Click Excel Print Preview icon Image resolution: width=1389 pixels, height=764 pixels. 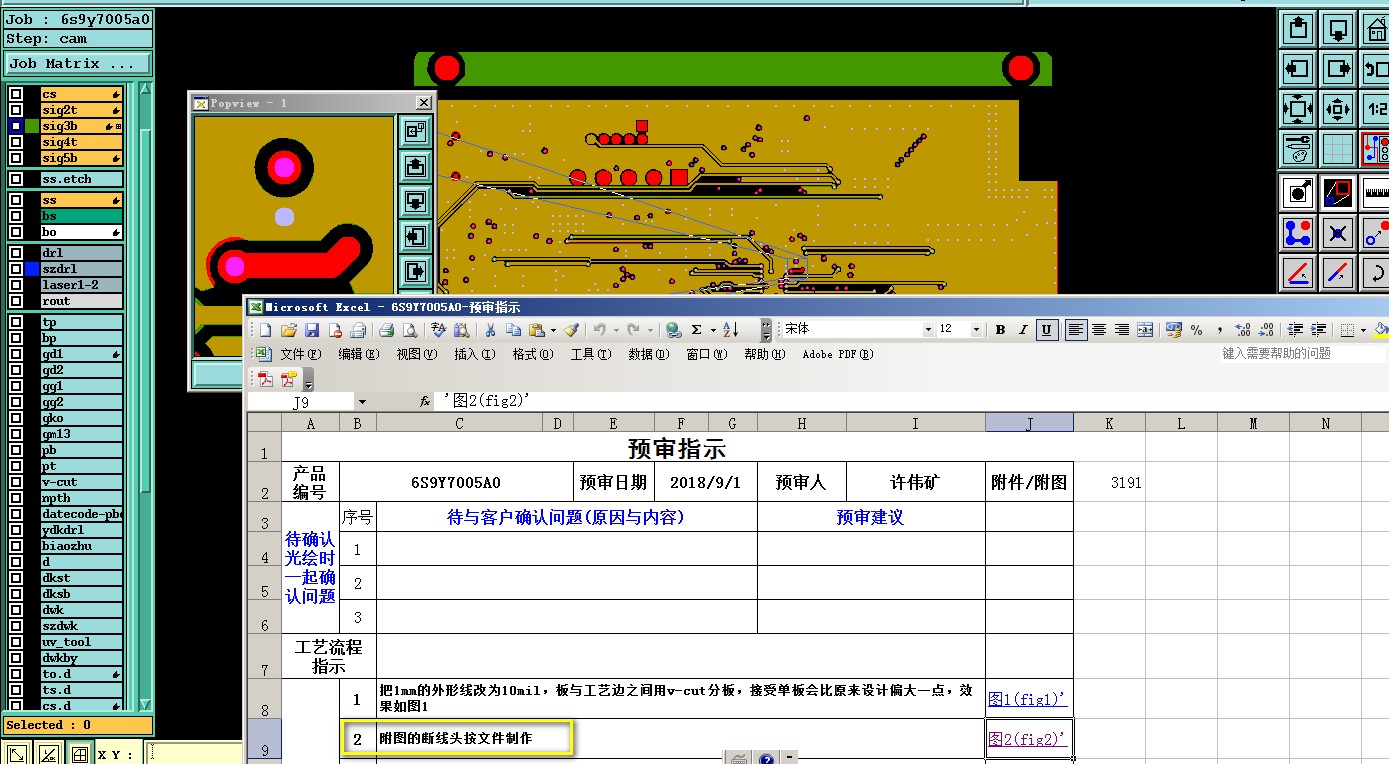coord(408,330)
